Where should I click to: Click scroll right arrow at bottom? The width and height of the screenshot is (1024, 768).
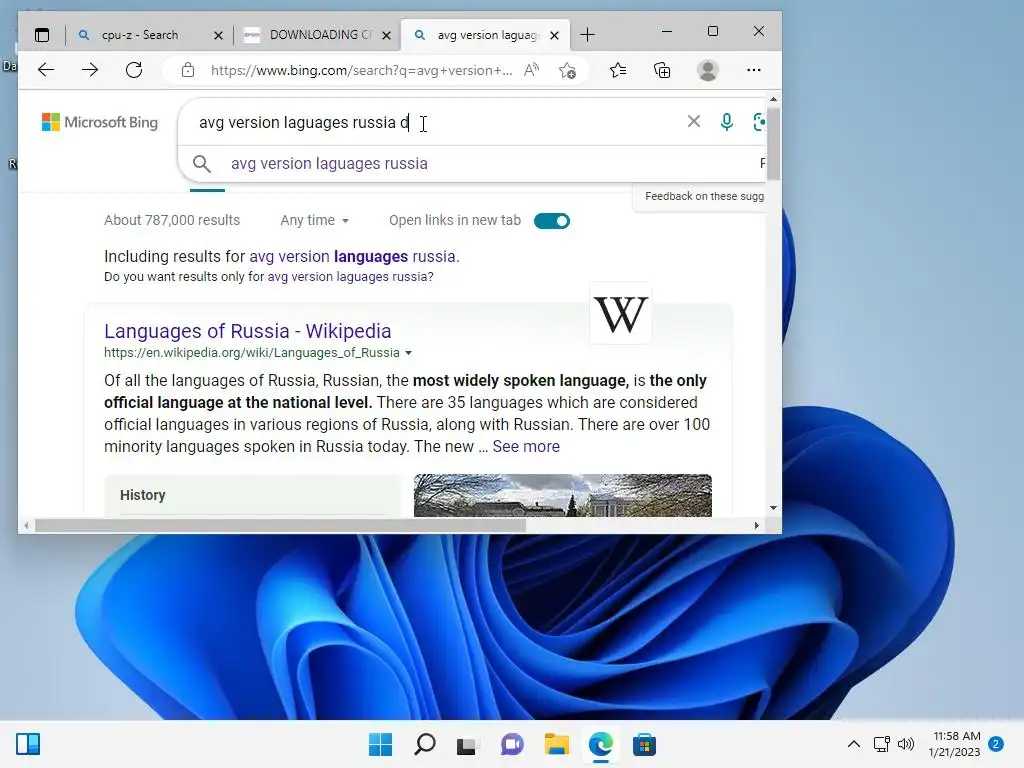click(x=757, y=525)
